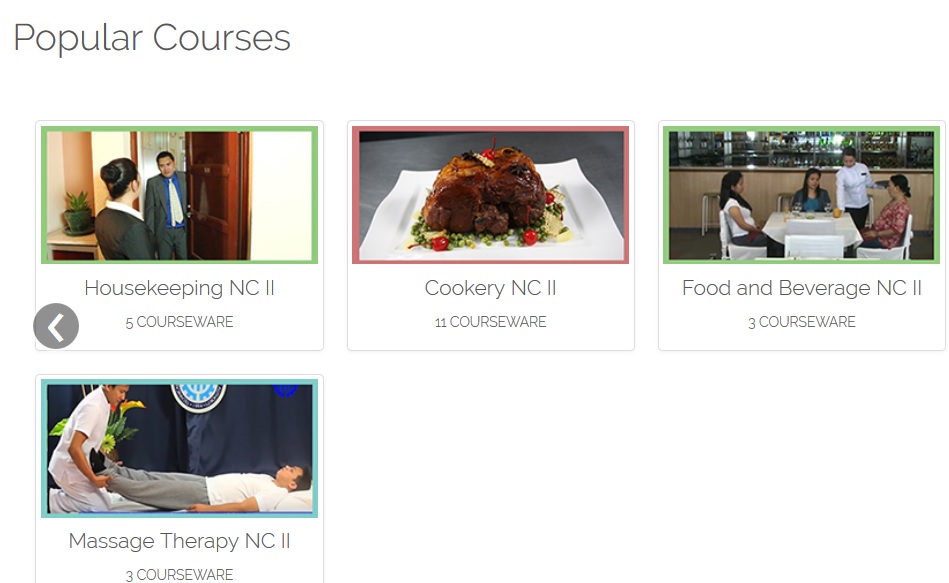Click the Cookery NC II course card
949x583 pixels.
pyautogui.click(x=490, y=236)
